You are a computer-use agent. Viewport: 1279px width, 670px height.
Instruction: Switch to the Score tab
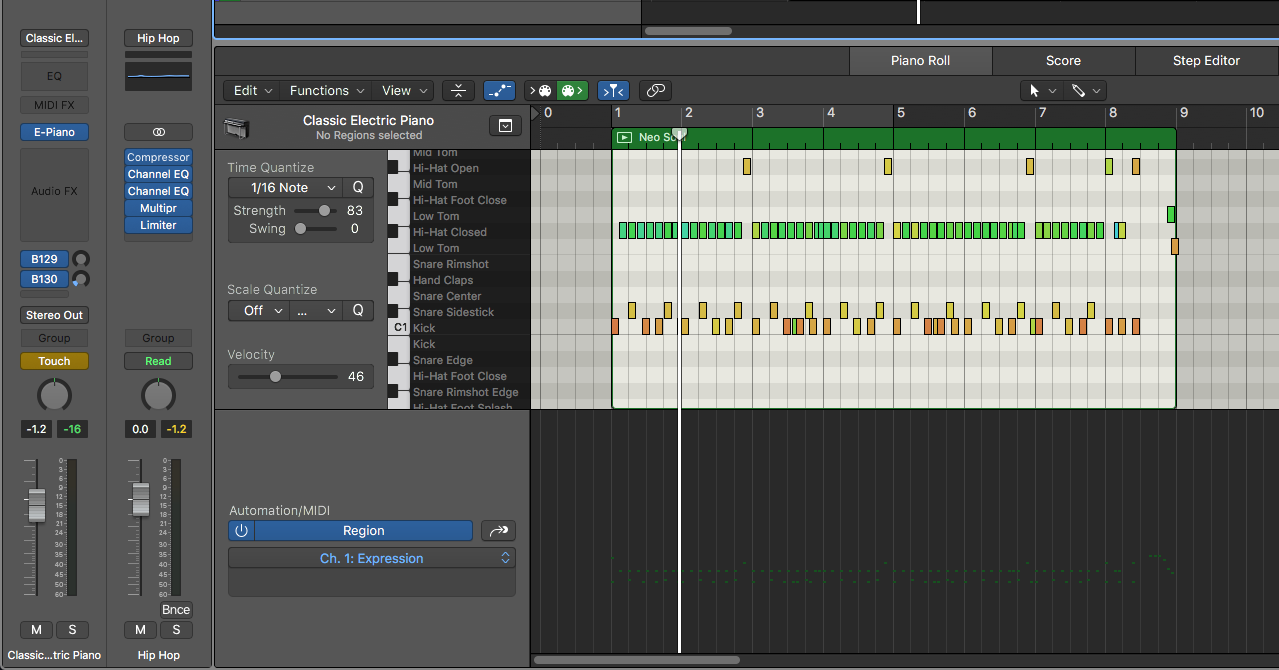click(x=1063, y=61)
